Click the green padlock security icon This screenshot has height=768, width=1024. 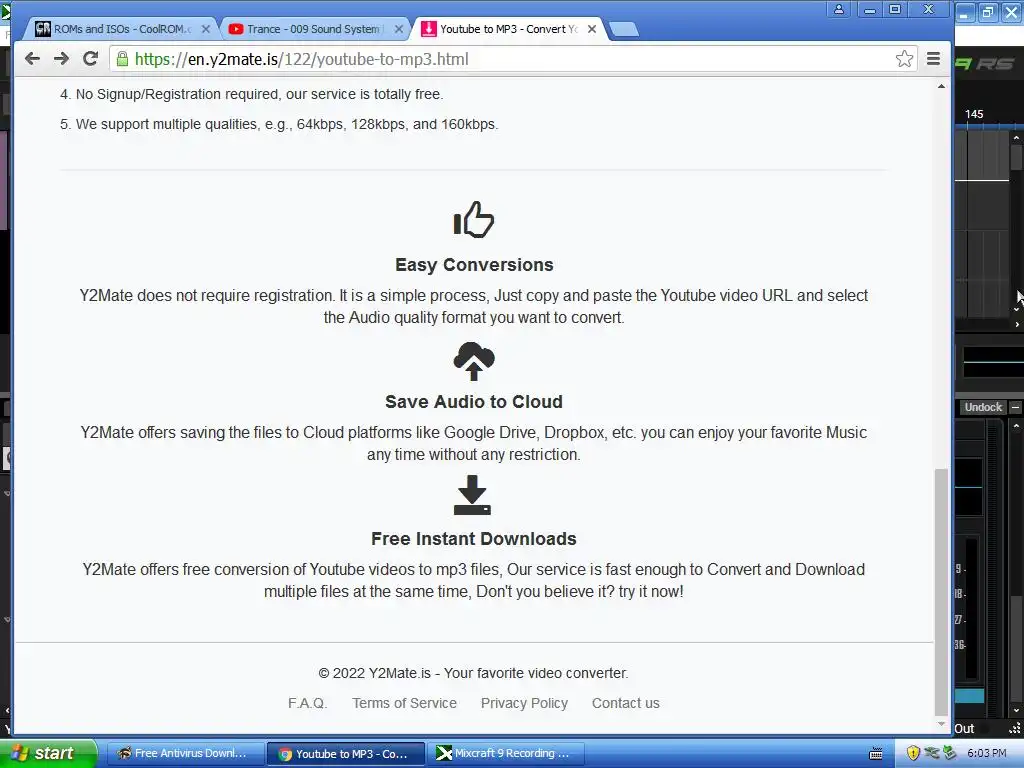122,59
